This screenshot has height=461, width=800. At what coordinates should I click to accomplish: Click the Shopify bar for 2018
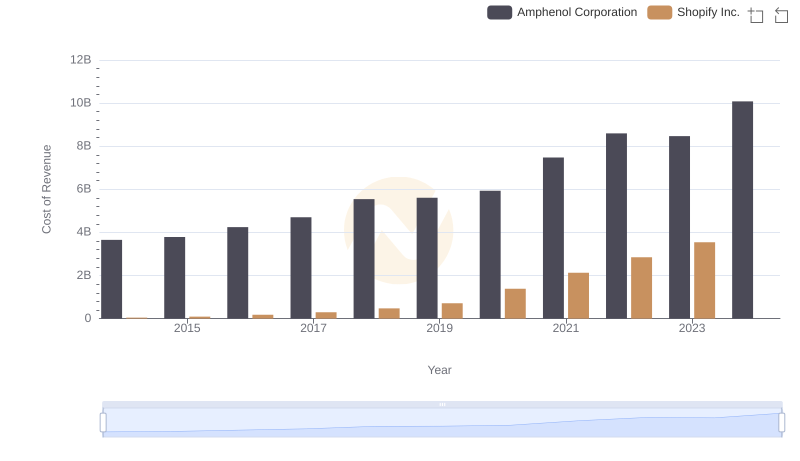[389, 314]
